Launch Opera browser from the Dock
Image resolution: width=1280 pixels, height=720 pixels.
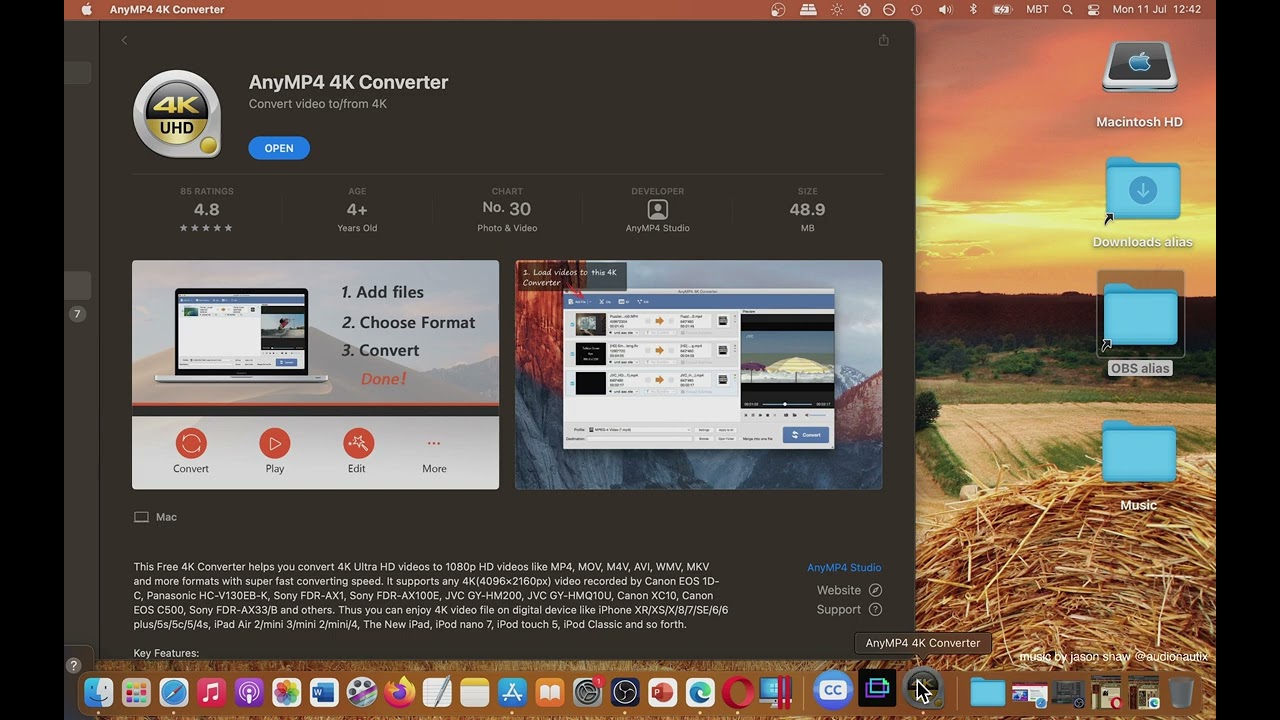tap(738, 692)
